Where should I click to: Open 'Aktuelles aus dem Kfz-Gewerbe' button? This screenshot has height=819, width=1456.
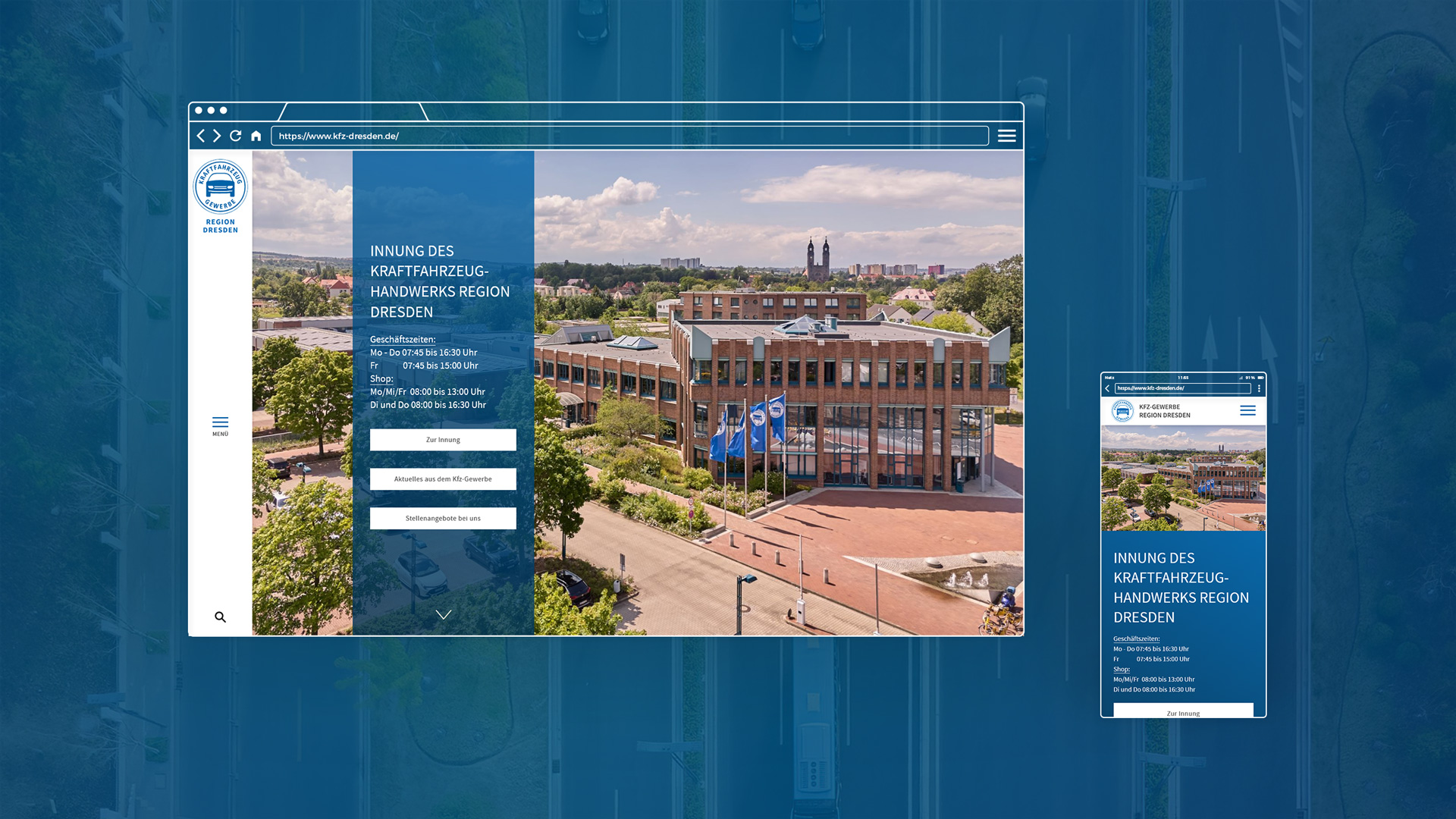(443, 479)
